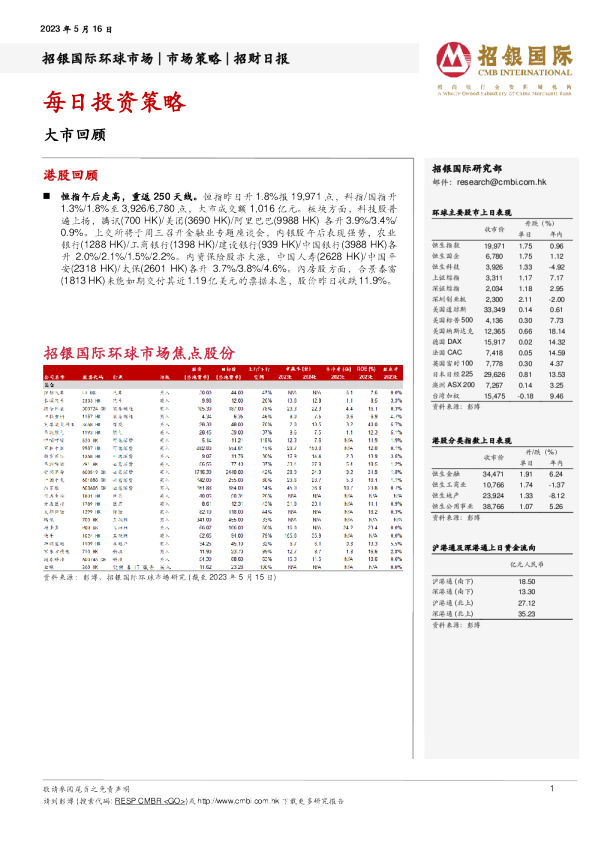This screenshot has width=595, height=842.
Task: Click the table title 环球主要股市上日表现
Action: tap(472, 213)
